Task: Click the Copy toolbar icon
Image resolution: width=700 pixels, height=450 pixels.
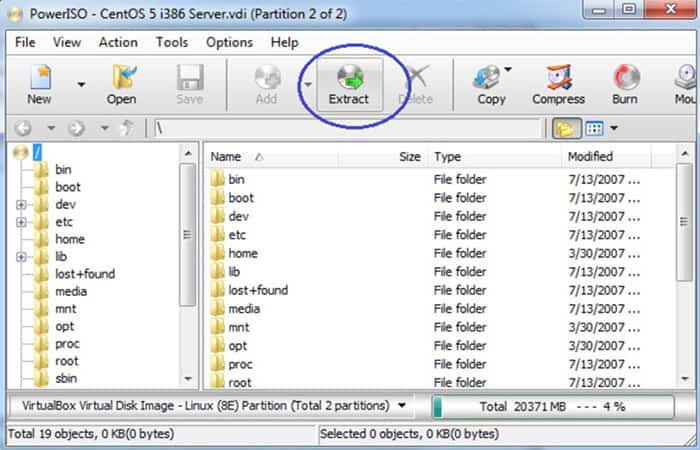Action: click(490, 84)
